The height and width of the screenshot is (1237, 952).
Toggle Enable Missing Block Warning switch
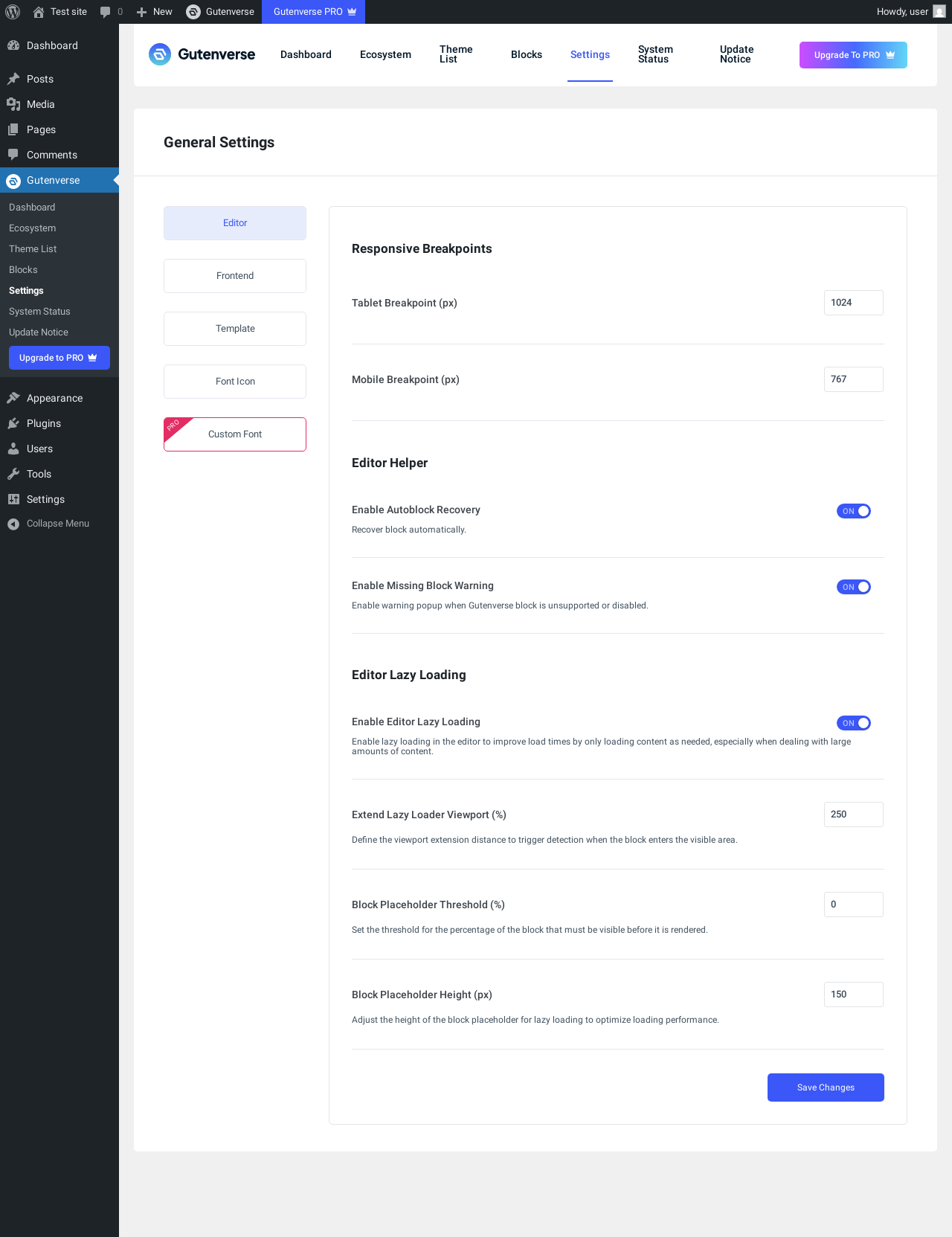(854, 587)
